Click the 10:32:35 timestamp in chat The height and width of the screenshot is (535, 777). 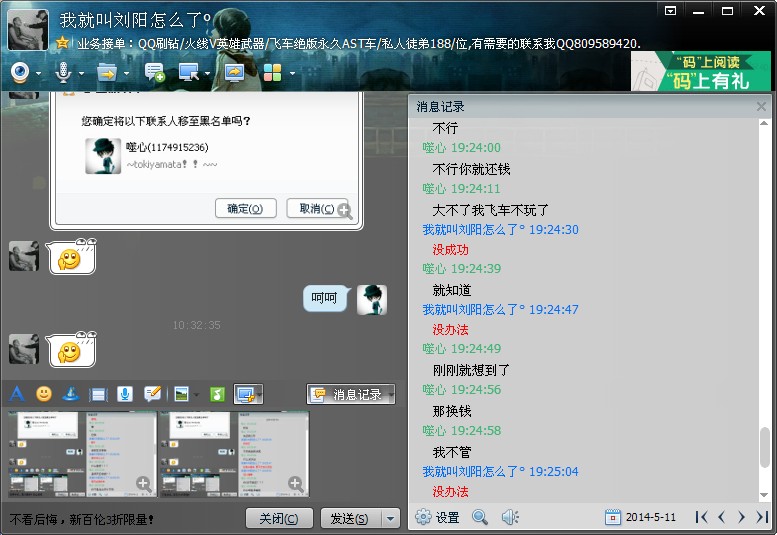point(196,325)
